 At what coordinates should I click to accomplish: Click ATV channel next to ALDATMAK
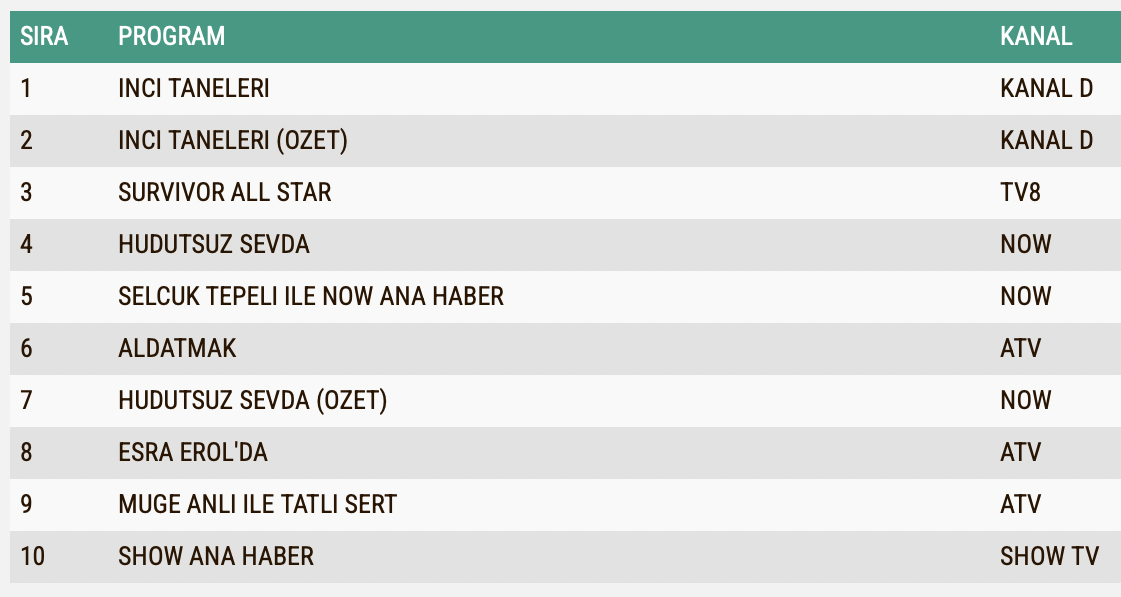(x=1021, y=348)
